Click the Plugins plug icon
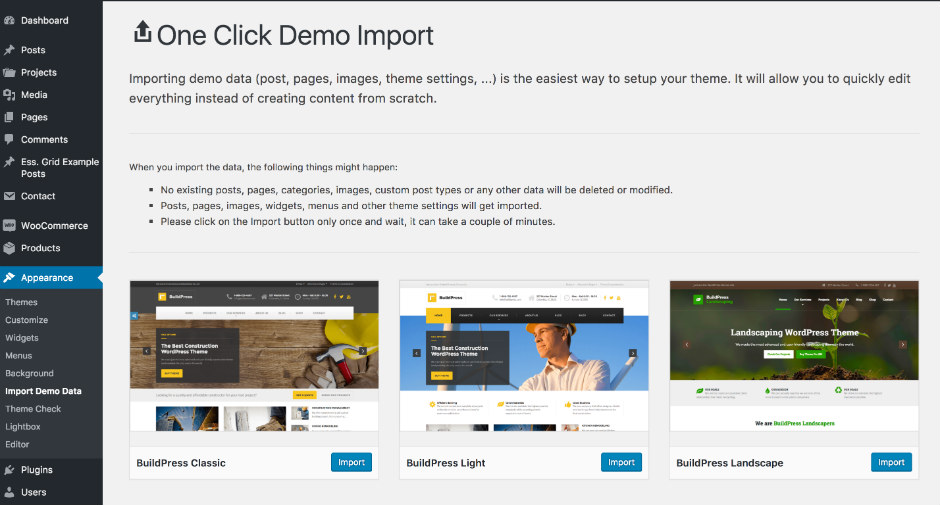940x505 pixels. point(9,470)
